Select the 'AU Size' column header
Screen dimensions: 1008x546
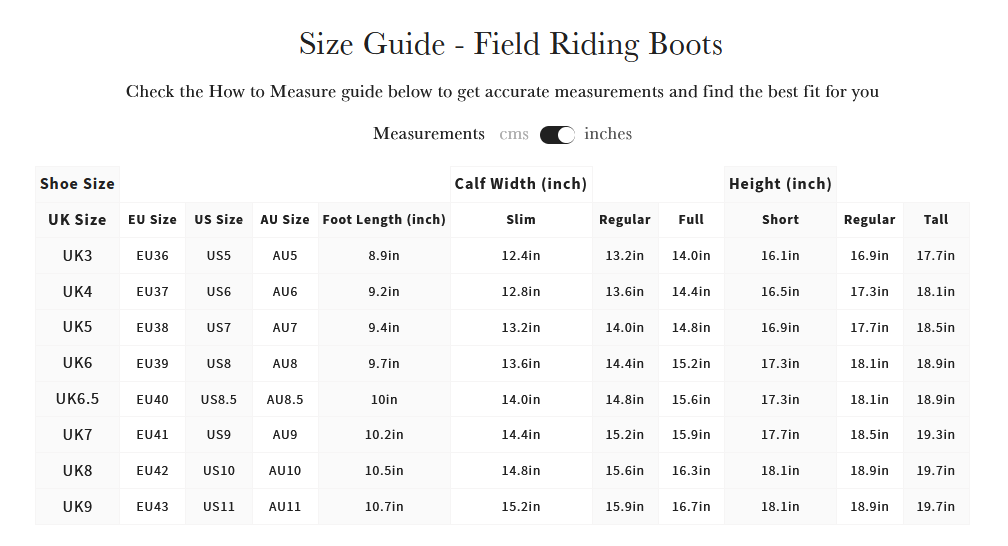285,220
